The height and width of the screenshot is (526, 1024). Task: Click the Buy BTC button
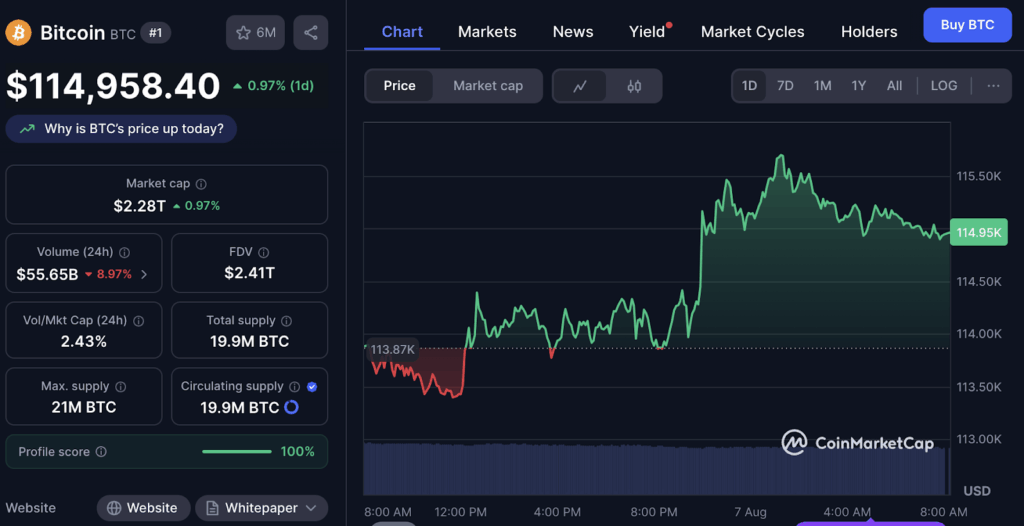pyautogui.click(x=967, y=25)
